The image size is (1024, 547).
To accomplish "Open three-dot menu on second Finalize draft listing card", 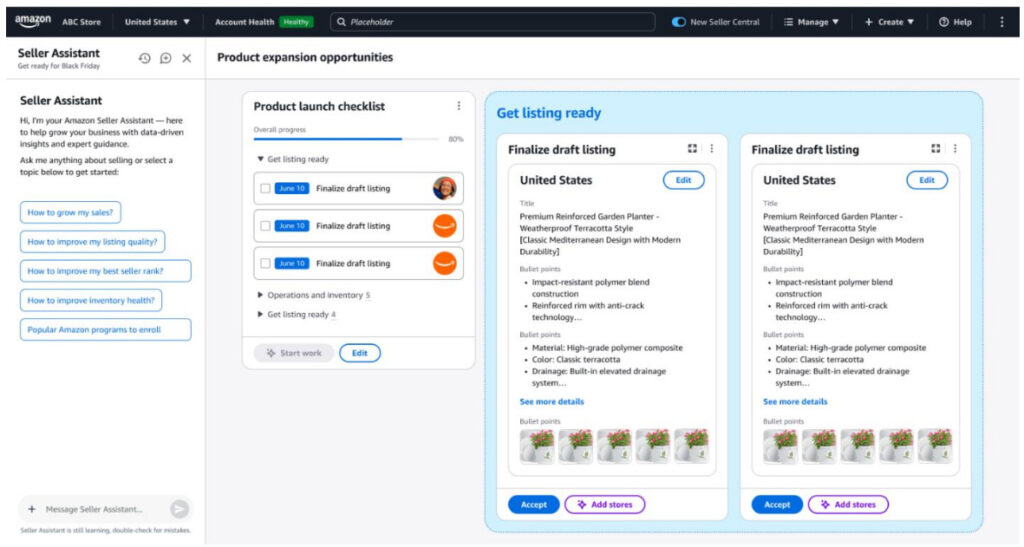I will 955,149.
